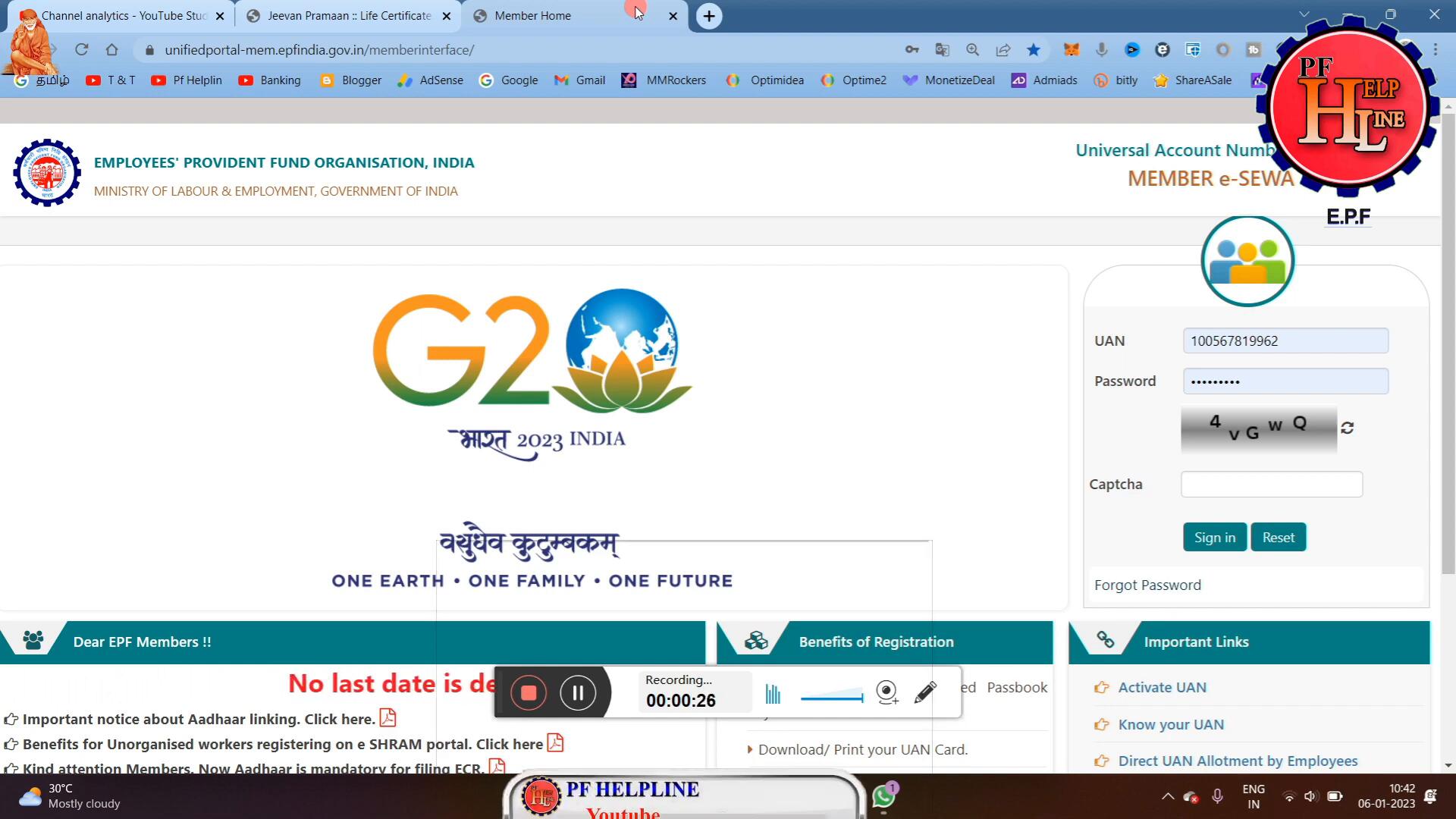Click browser zoom magnifier icon

click(x=972, y=50)
